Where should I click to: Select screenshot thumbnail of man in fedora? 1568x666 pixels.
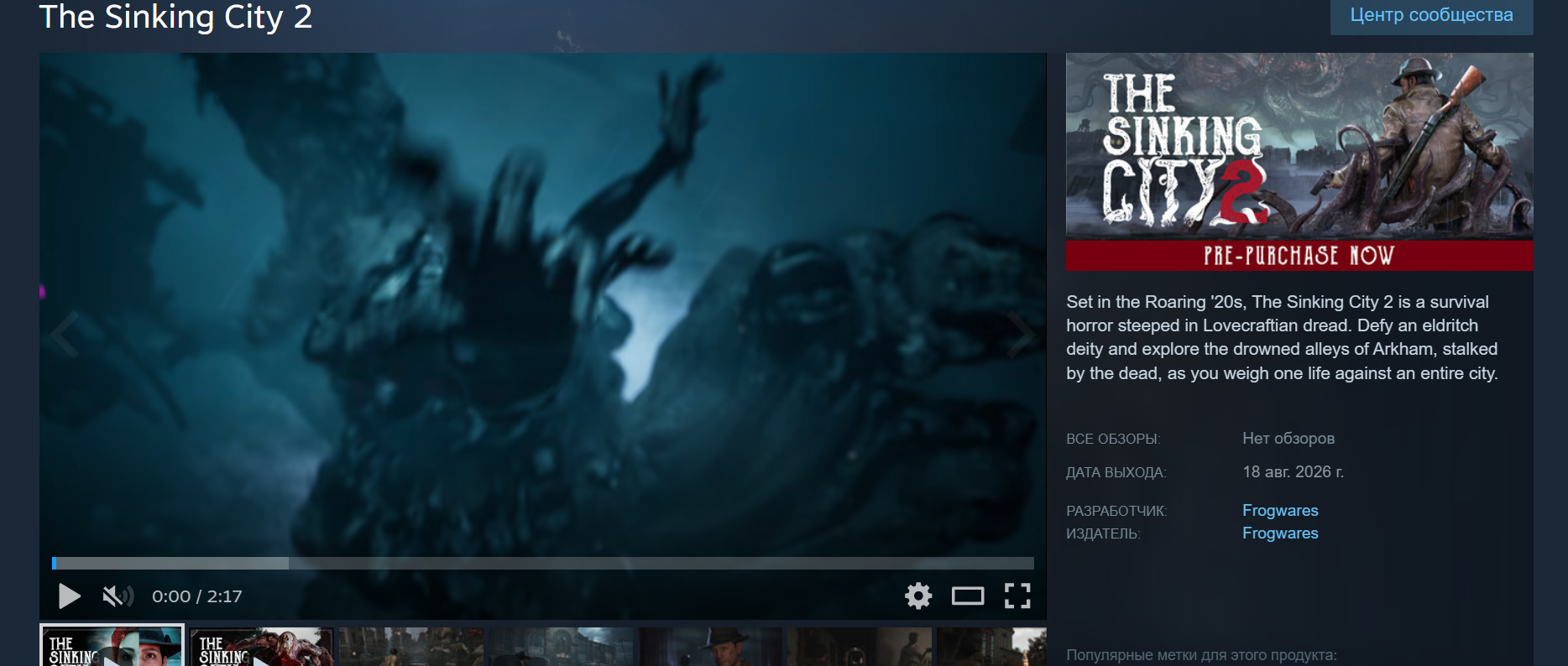tap(710, 647)
